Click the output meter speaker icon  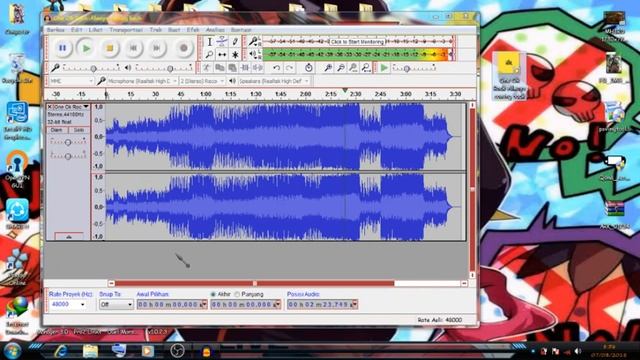pos(253,54)
